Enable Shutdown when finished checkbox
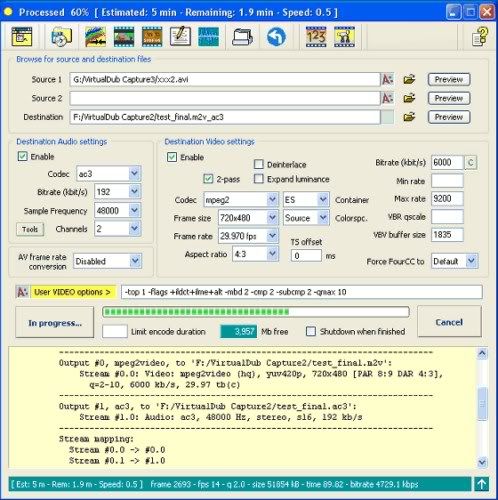This screenshot has width=498, height=500. (311, 331)
